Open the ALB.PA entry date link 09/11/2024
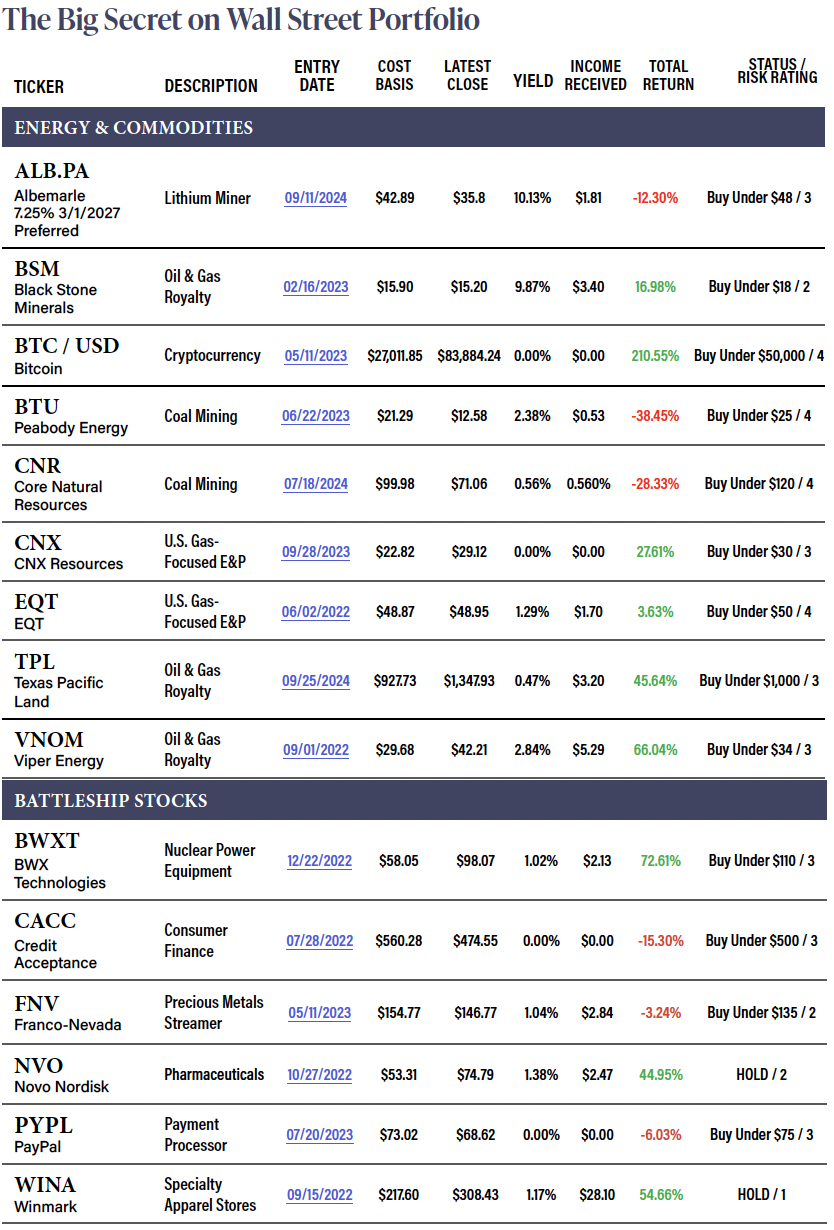 (316, 198)
